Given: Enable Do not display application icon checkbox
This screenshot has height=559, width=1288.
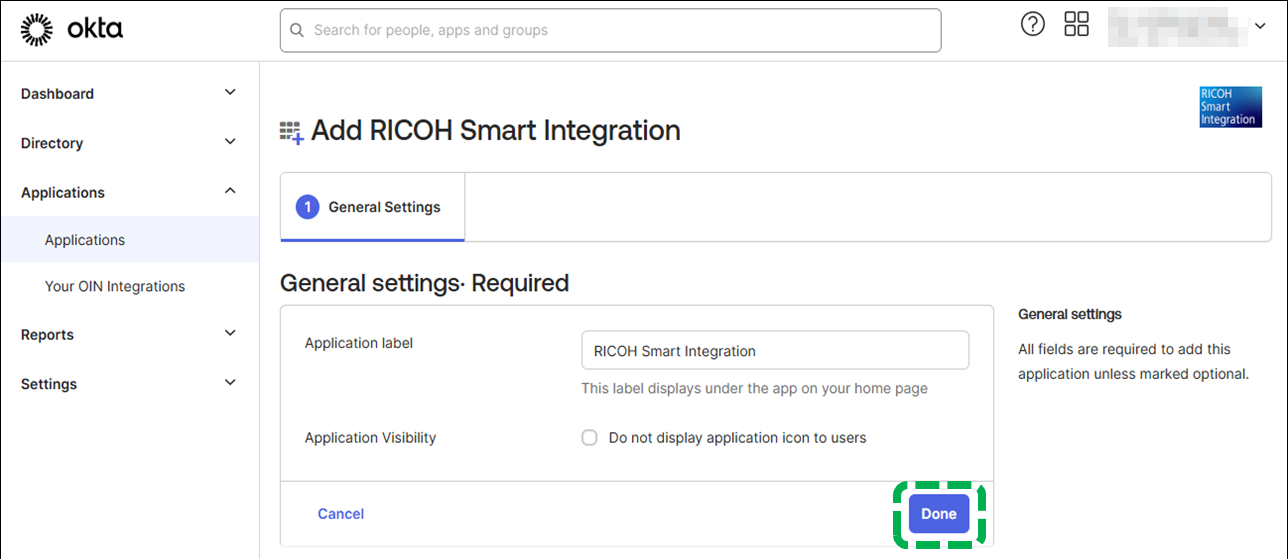Looking at the screenshot, I should click(x=590, y=438).
